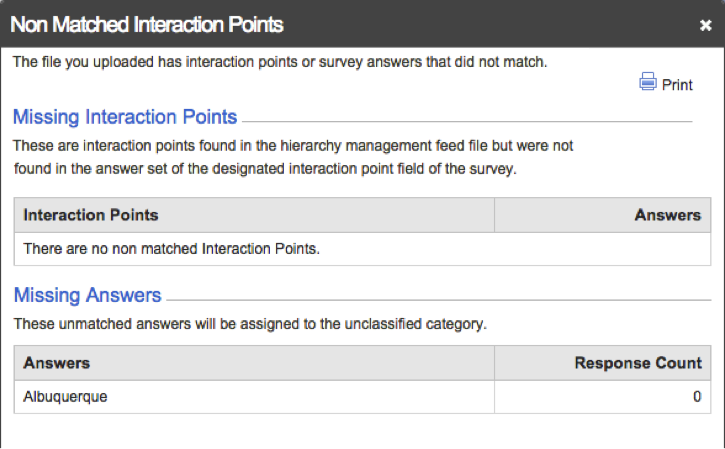This screenshot has width=725, height=449.
Task: Click the empty title bar area near the close icon
Action: (490, 24)
